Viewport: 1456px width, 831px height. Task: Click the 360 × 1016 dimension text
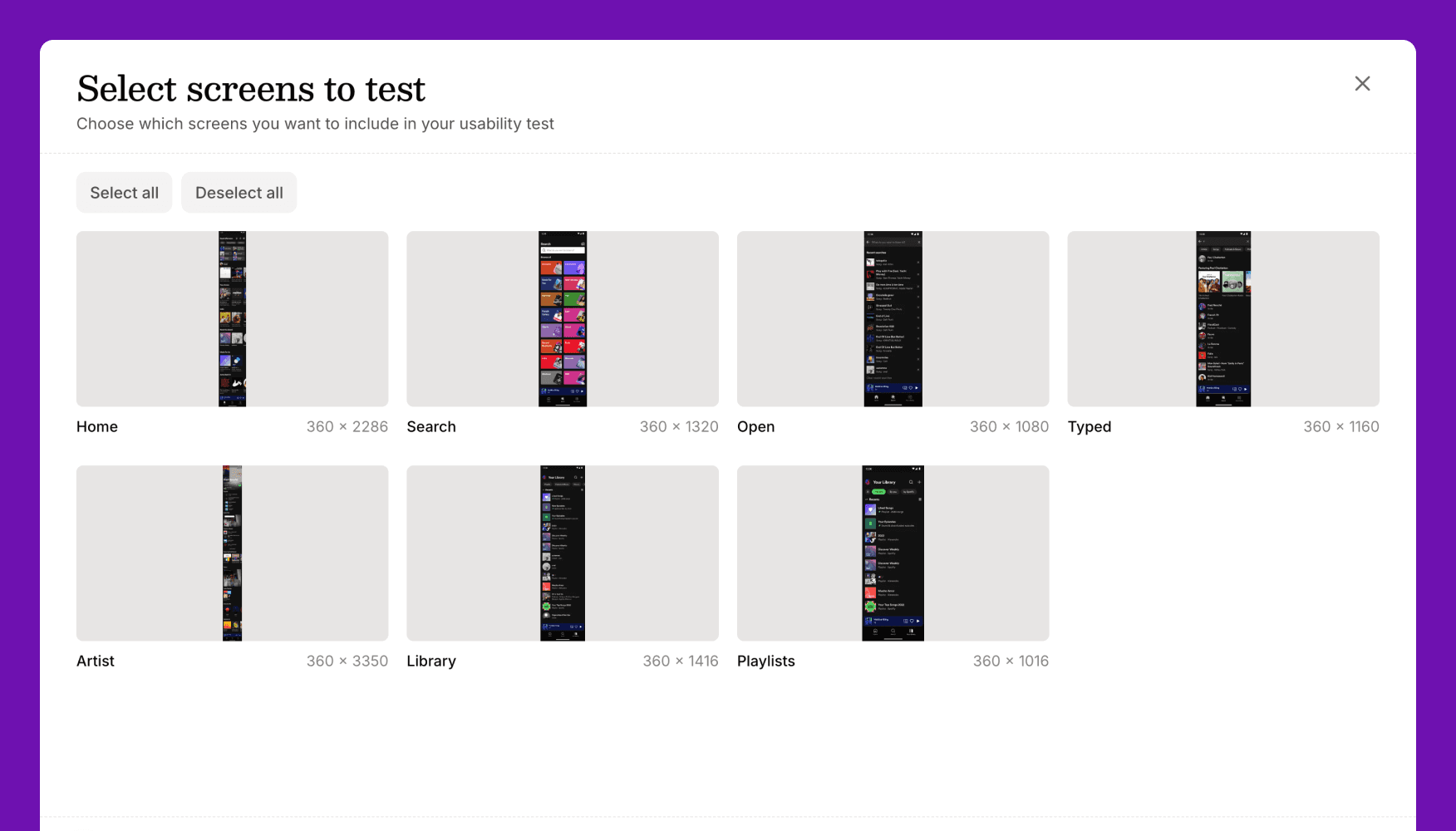click(x=1011, y=661)
